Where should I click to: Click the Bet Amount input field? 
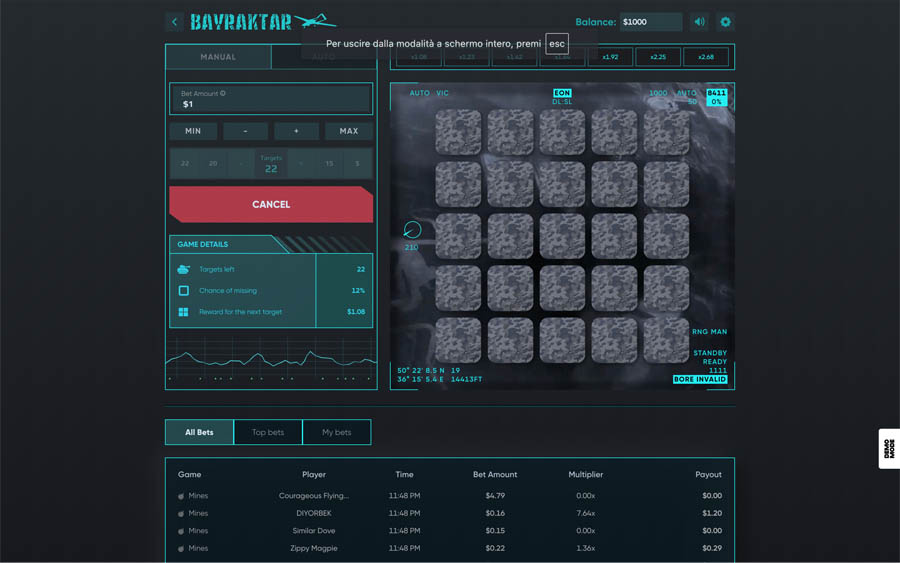point(271,99)
